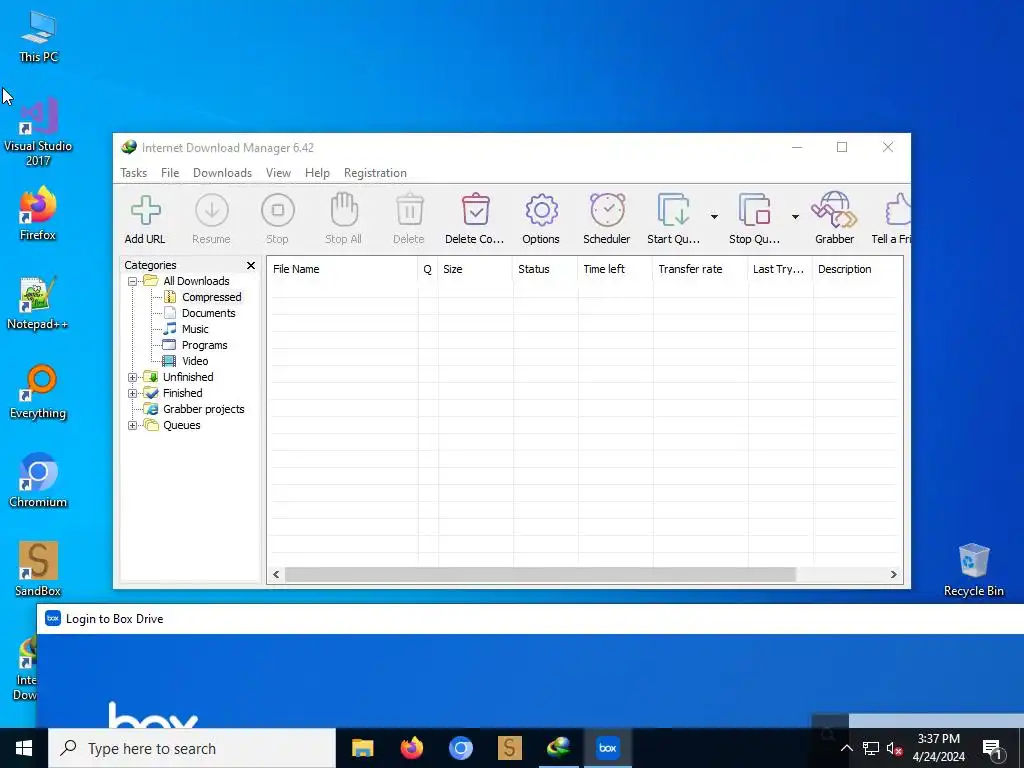Select the Firefox desktop shortcut
1024x768 pixels.
38,214
